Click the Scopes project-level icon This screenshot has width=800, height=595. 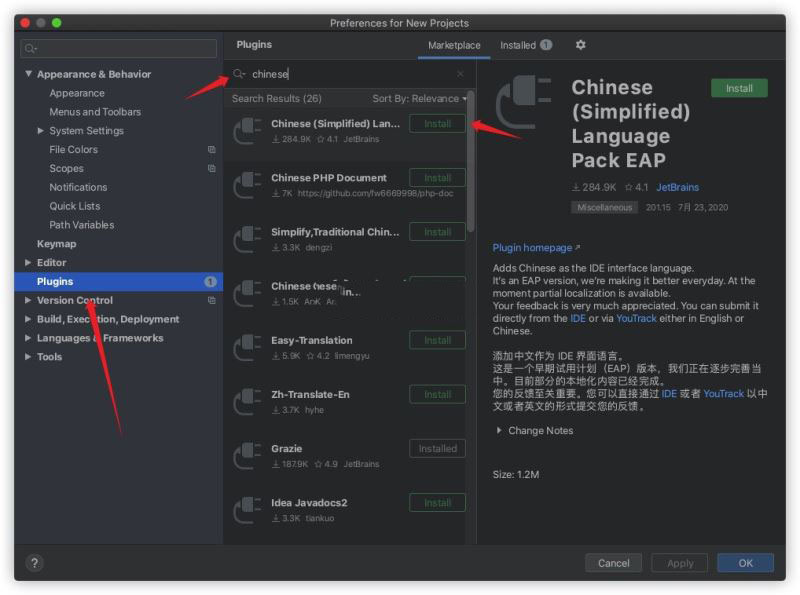pos(212,168)
